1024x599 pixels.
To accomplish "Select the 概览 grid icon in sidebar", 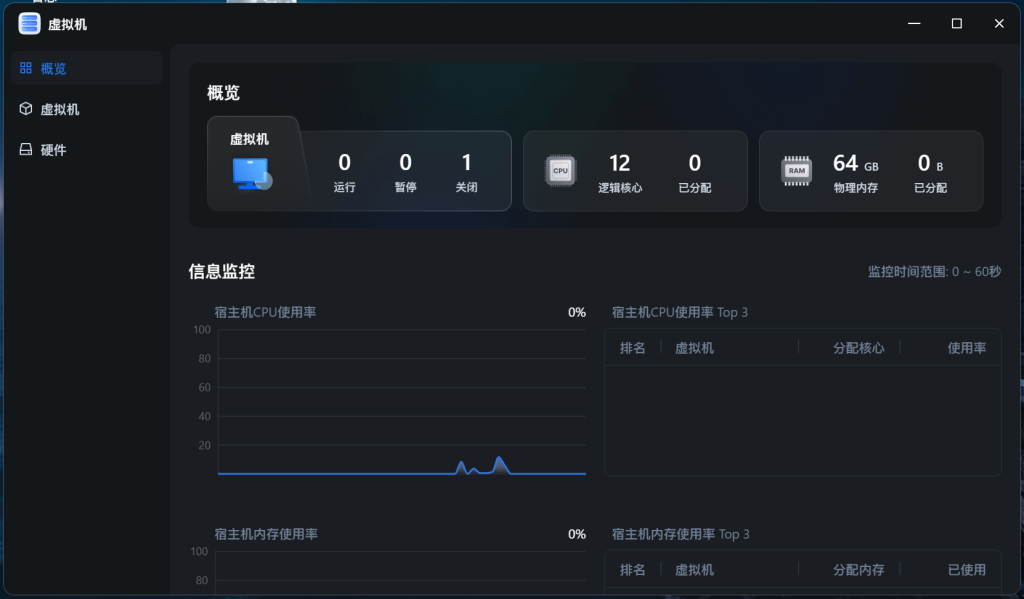I will click(x=27, y=68).
